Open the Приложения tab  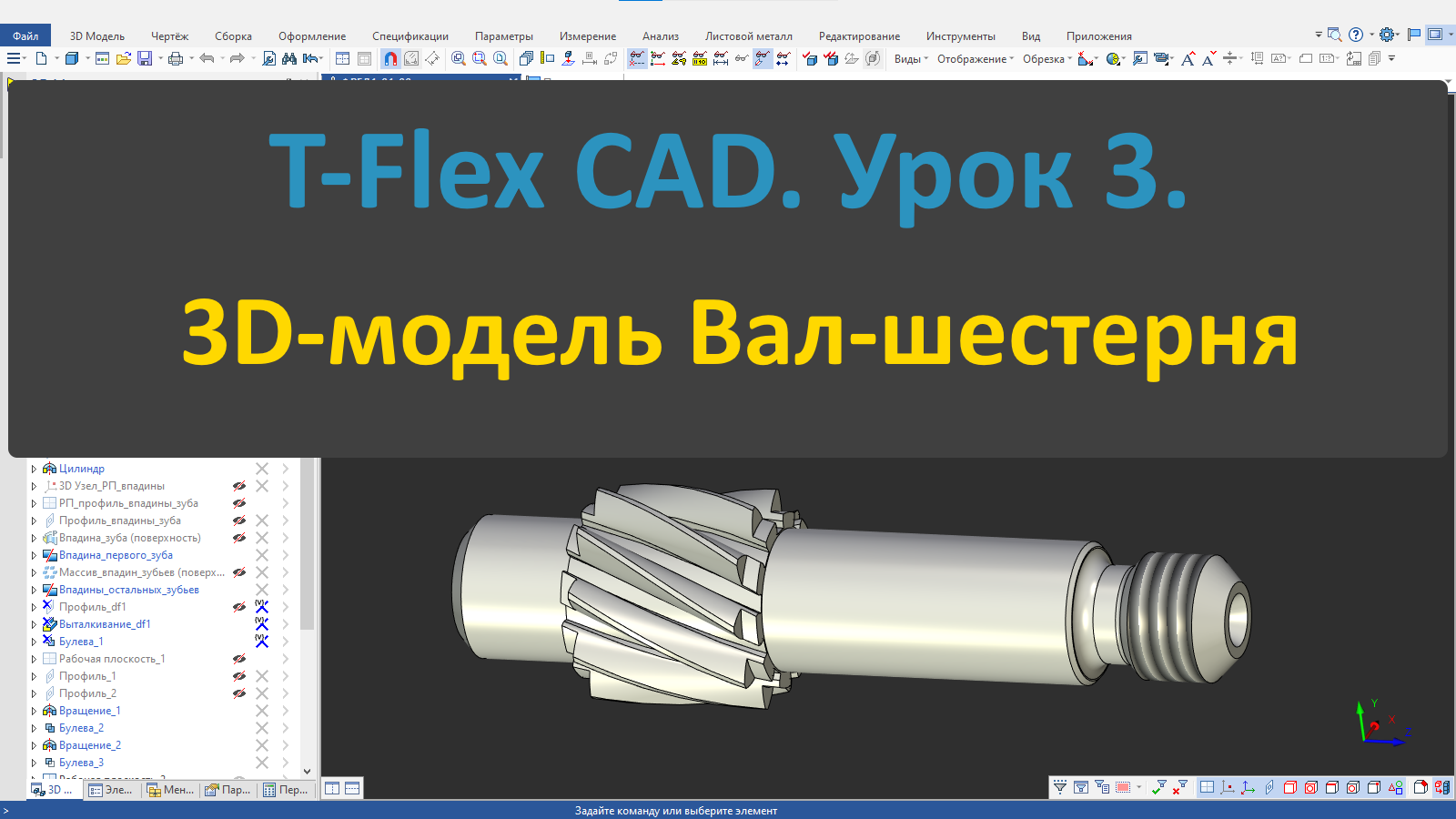[x=1099, y=36]
